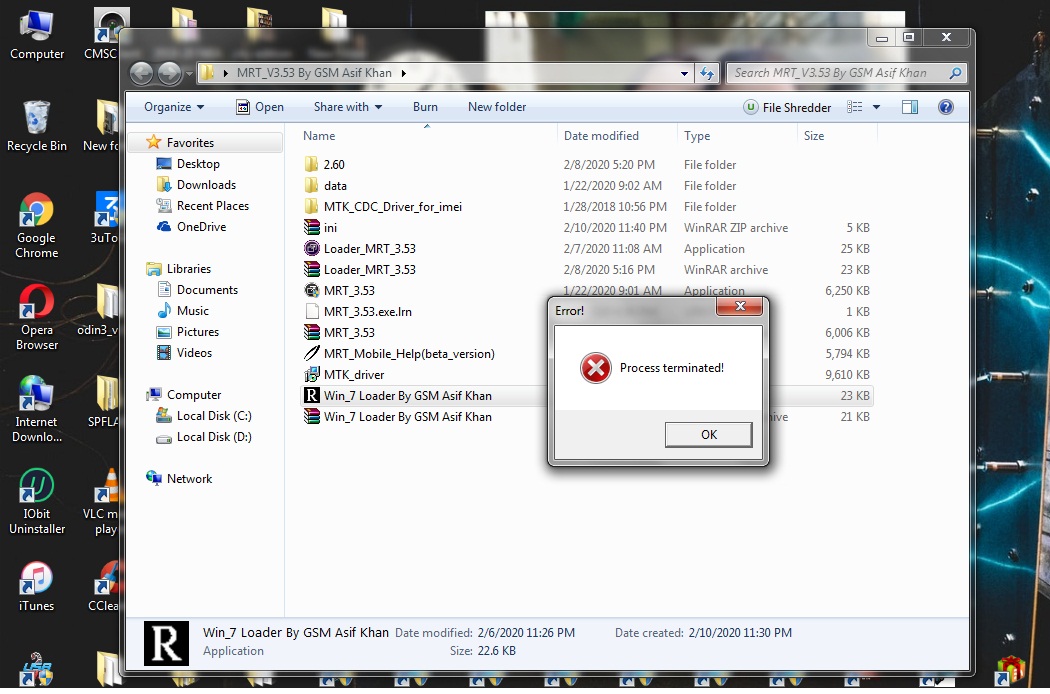Refresh the folder view
This screenshot has height=694, width=1050.
click(x=707, y=74)
